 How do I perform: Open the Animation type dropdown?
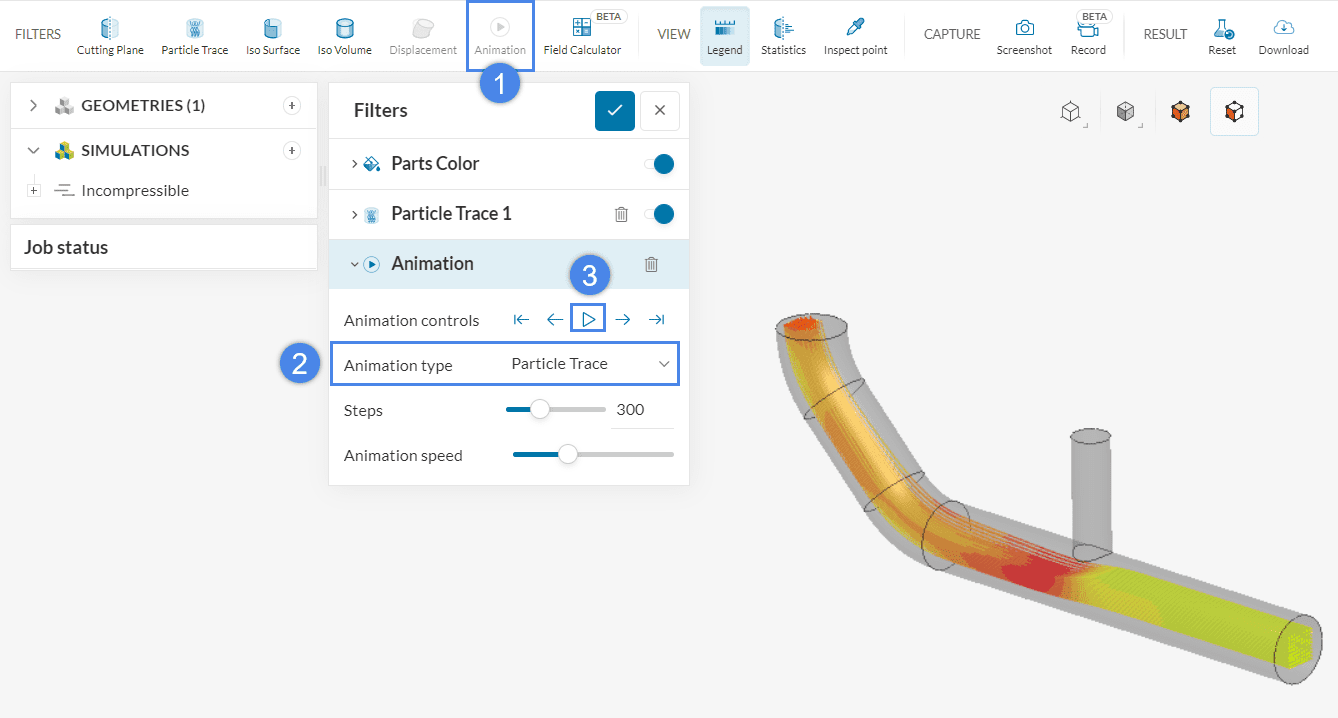590,364
